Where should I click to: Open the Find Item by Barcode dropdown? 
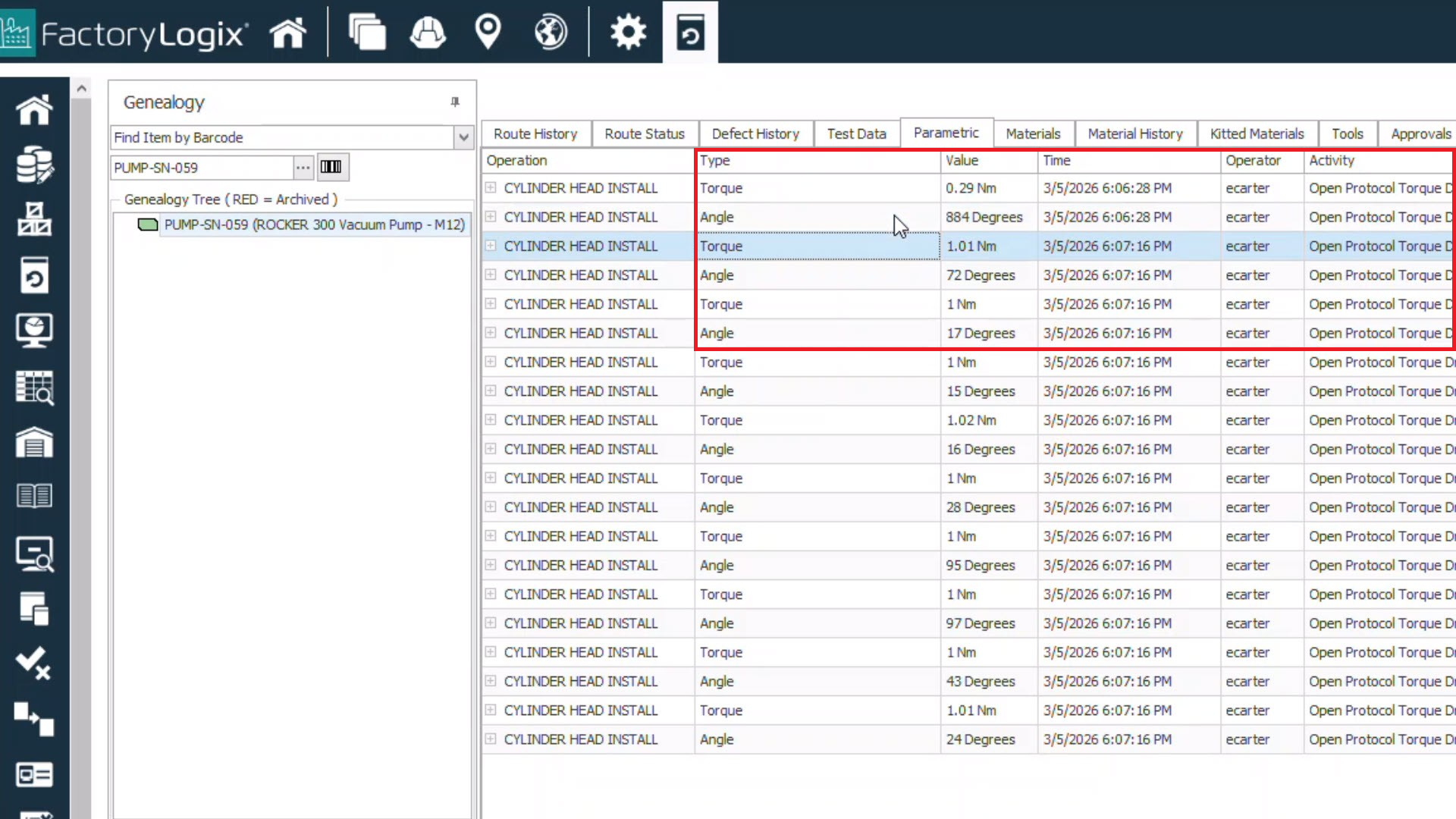[x=463, y=137]
